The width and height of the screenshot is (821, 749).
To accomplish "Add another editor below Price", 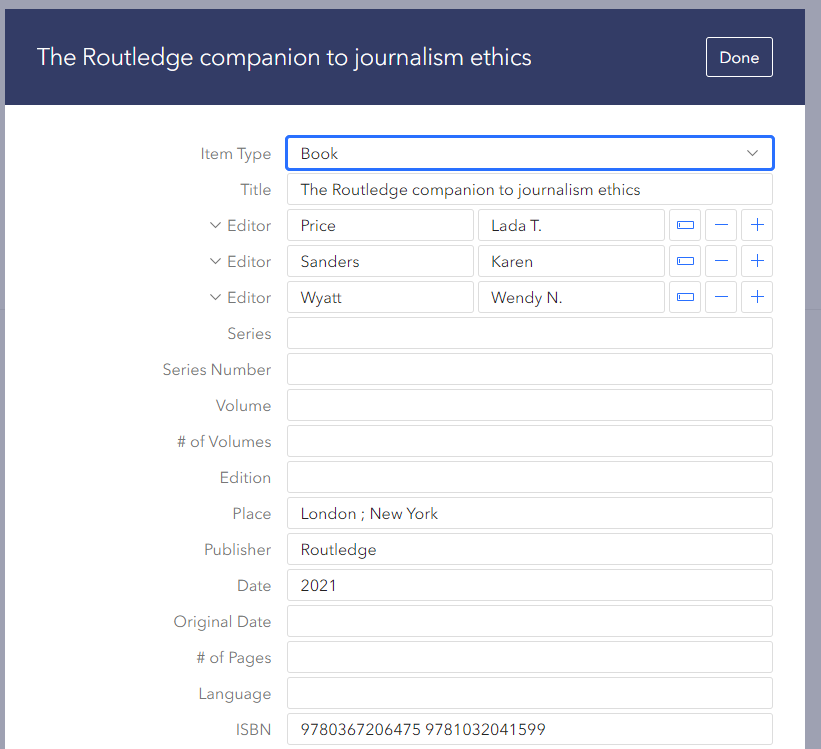I will pyautogui.click(x=757, y=225).
